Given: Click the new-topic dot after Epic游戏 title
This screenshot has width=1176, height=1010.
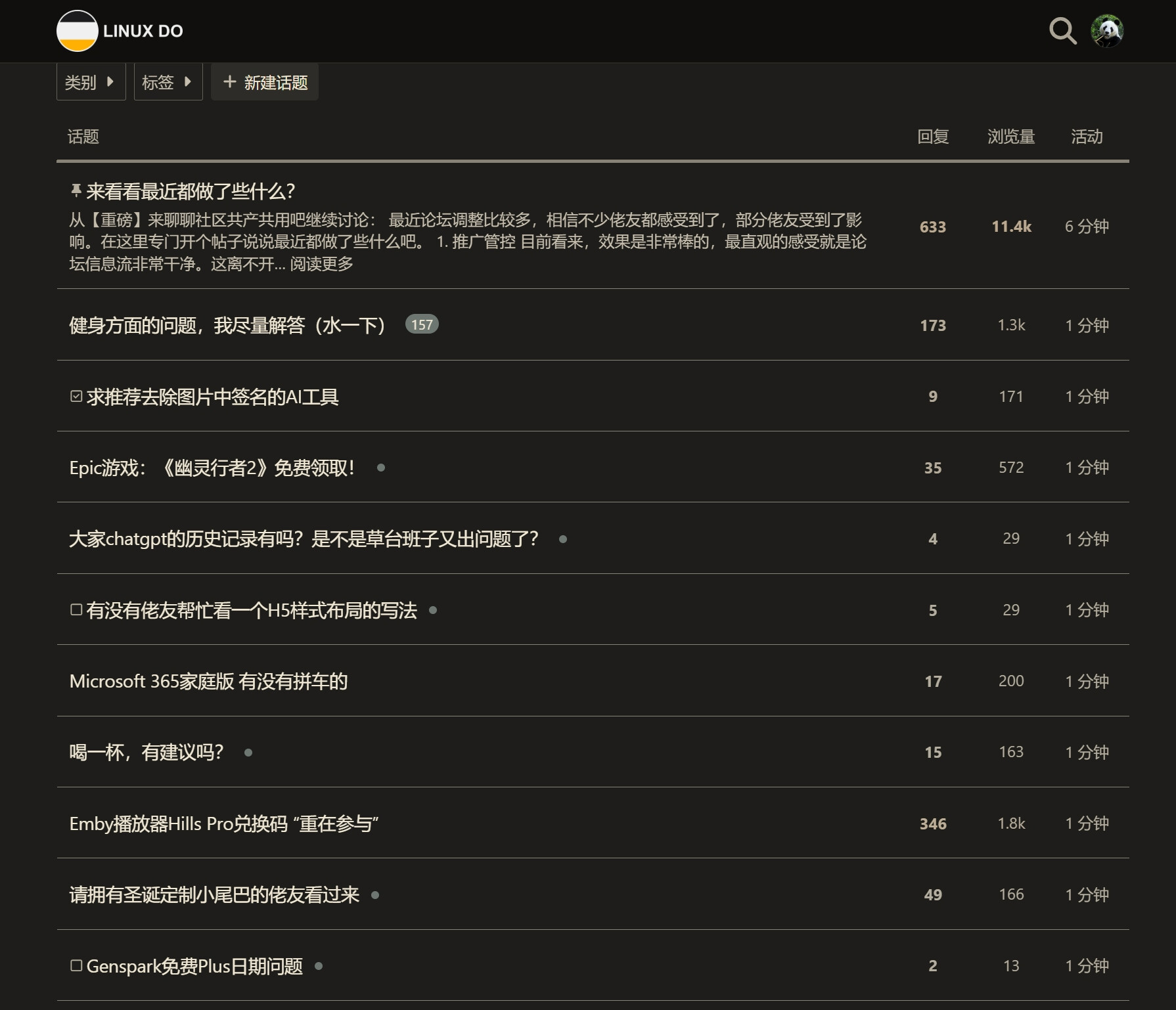Looking at the screenshot, I should (381, 468).
